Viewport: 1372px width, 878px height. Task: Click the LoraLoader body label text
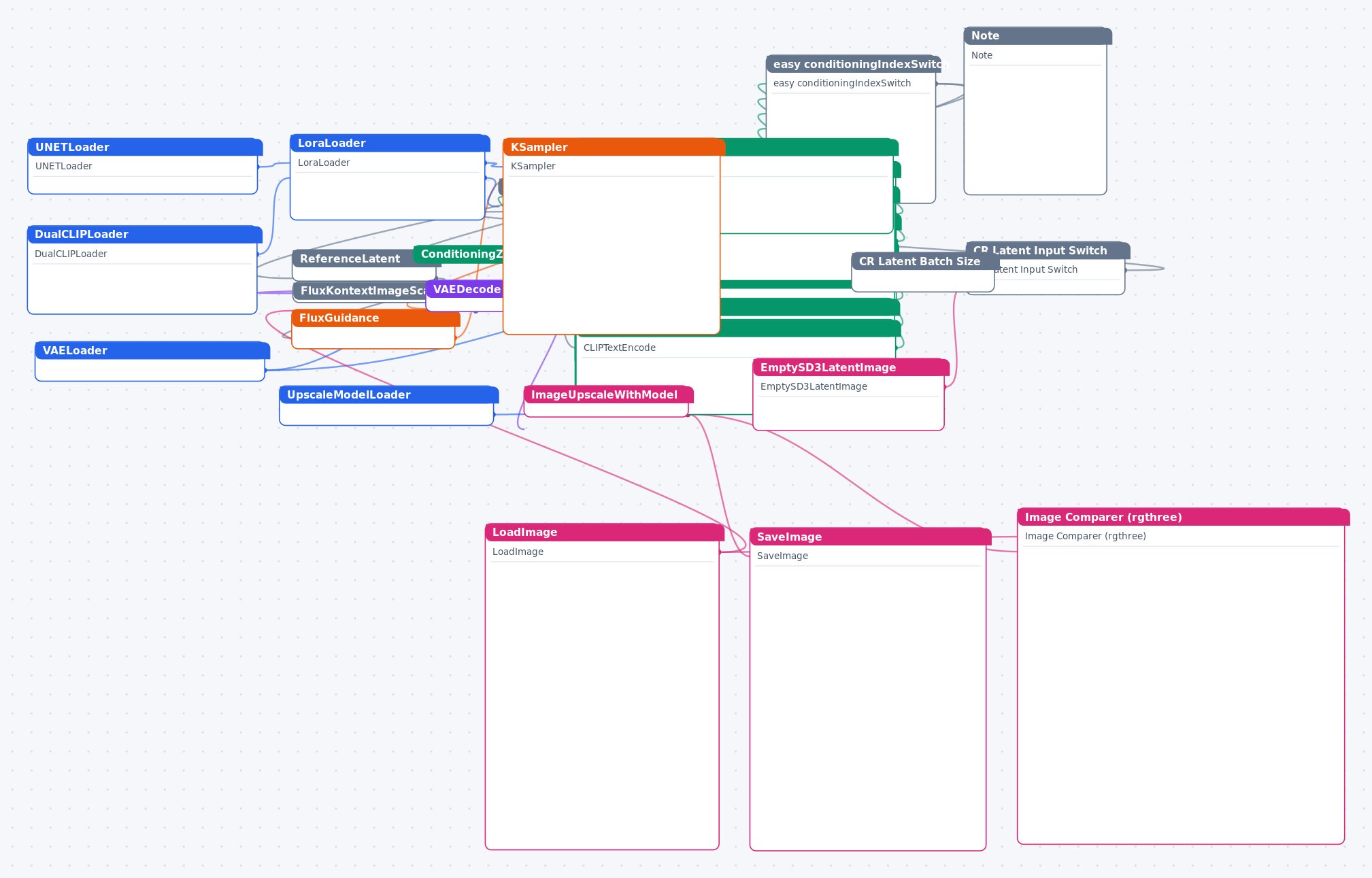(324, 163)
